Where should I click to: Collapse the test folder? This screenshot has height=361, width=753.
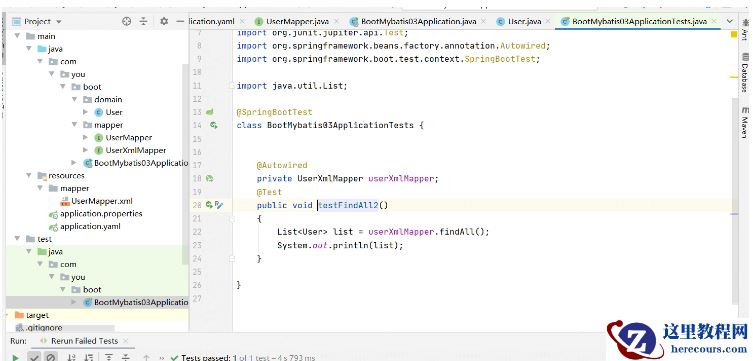[x=18, y=239]
